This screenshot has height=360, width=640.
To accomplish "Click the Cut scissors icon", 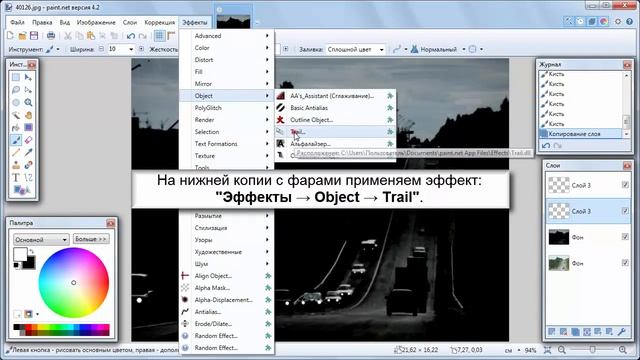I will 68,36.
